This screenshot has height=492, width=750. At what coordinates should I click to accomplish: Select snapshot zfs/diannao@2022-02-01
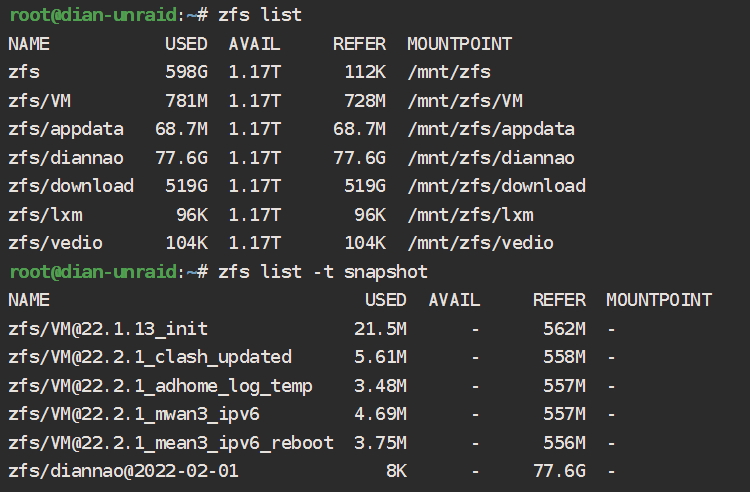point(123,471)
